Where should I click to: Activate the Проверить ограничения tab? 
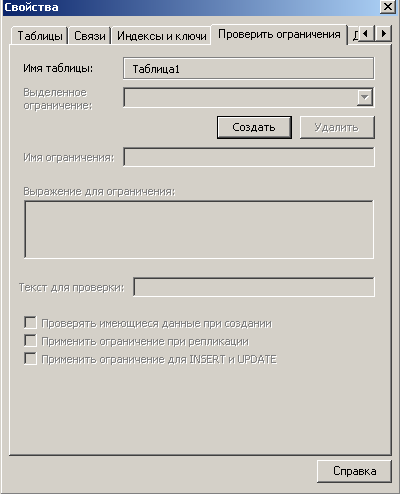[x=279, y=34]
